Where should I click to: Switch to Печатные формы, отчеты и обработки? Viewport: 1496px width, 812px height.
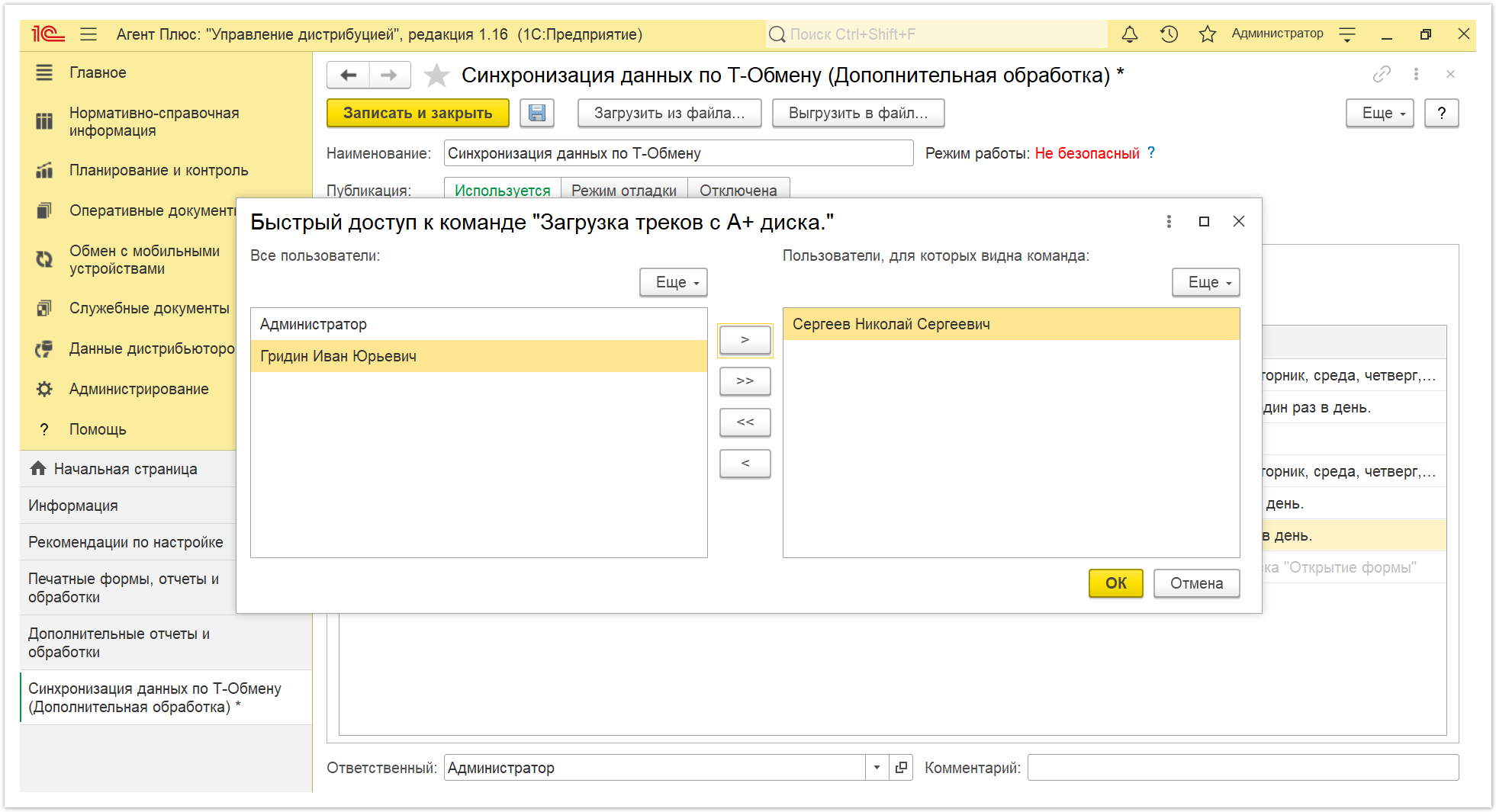(128, 588)
